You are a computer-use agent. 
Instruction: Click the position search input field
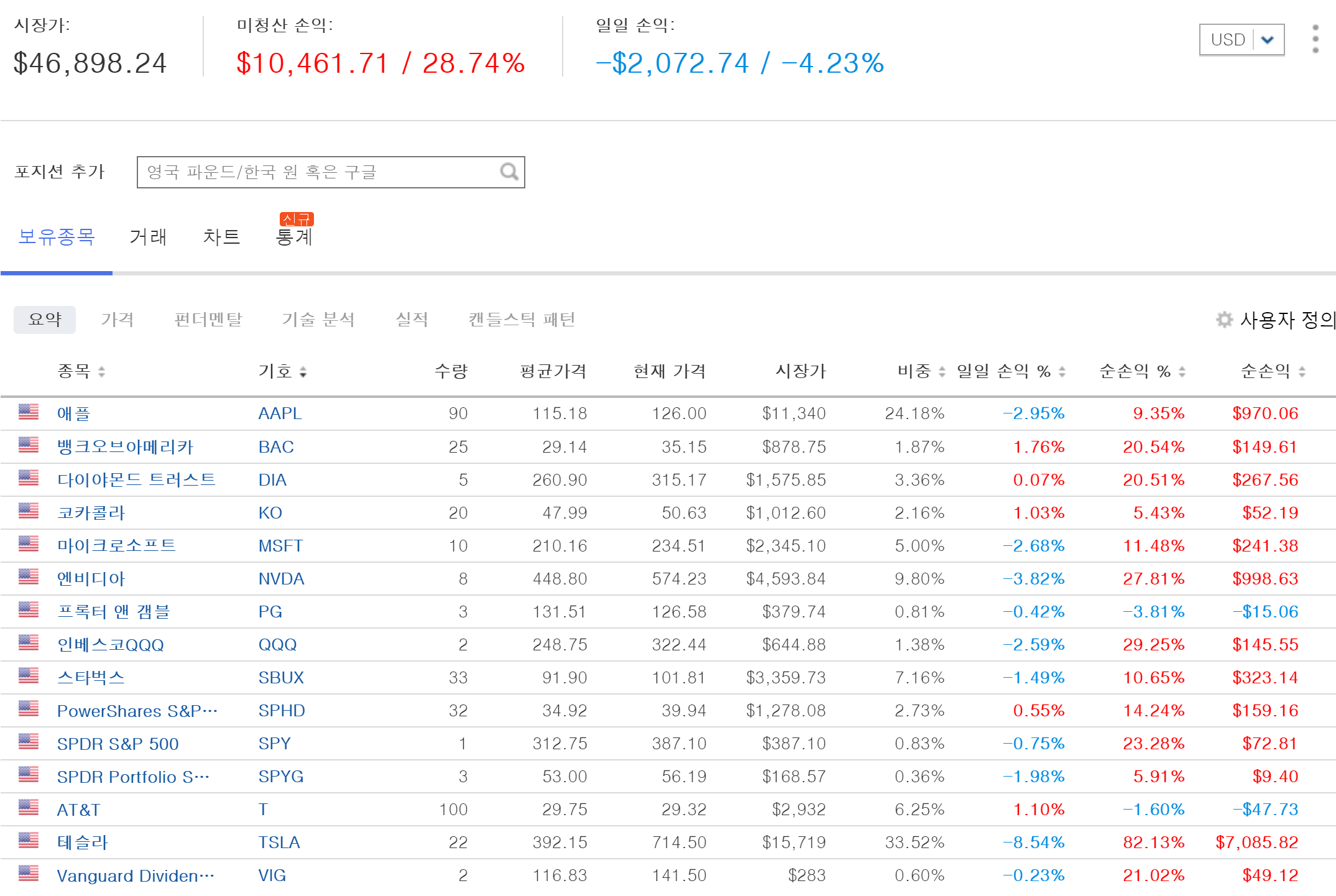[x=331, y=172]
